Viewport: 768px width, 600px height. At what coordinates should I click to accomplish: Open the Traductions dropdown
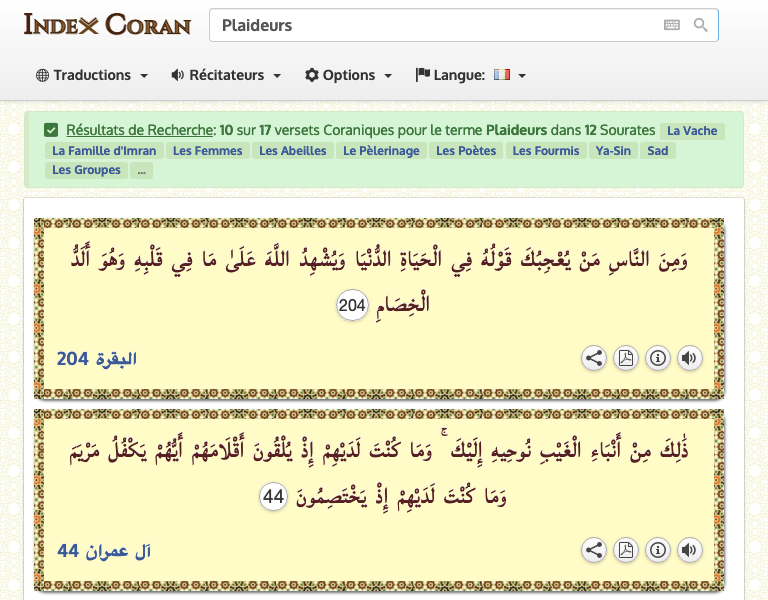click(x=92, y=75)
